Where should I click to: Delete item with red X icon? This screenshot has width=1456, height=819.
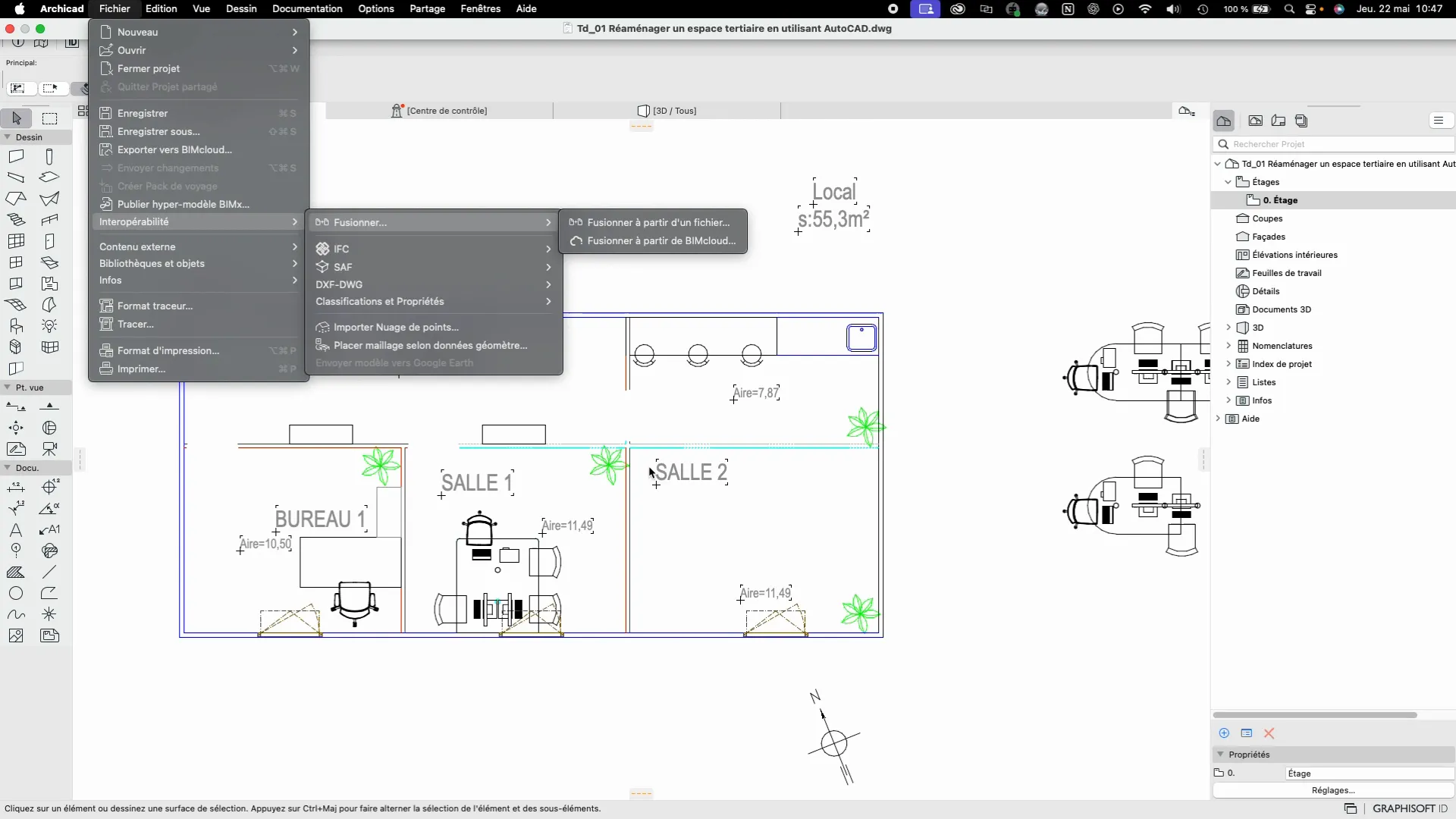click(1269, 733)
